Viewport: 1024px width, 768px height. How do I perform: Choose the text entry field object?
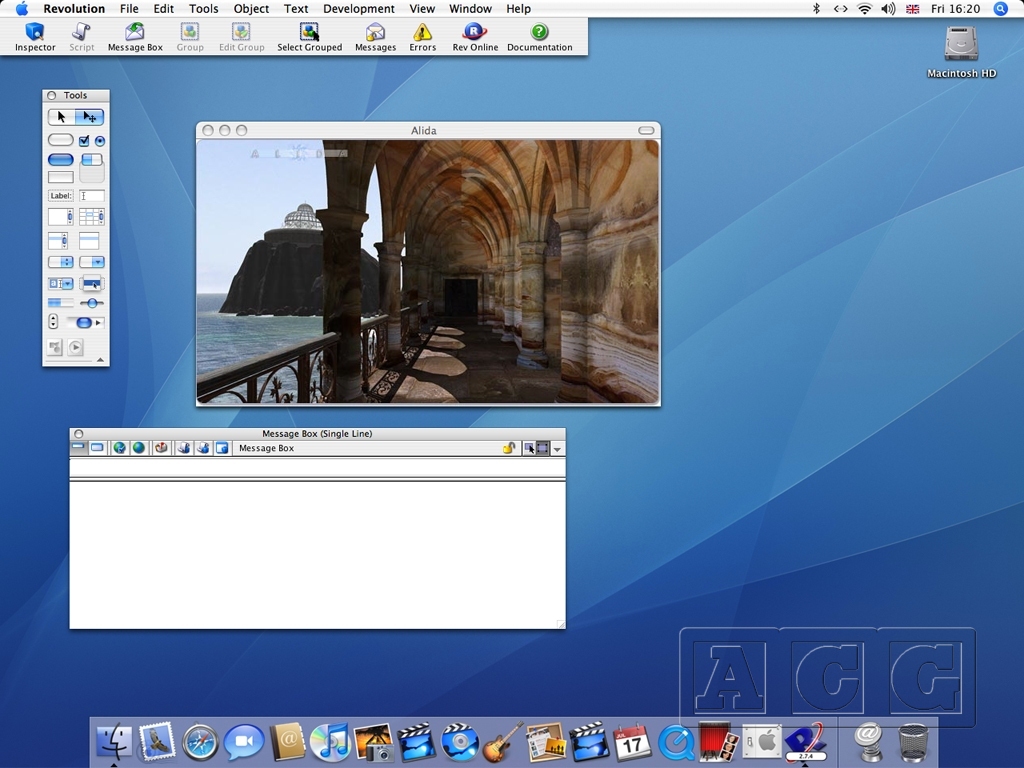[x=91, y=195]
